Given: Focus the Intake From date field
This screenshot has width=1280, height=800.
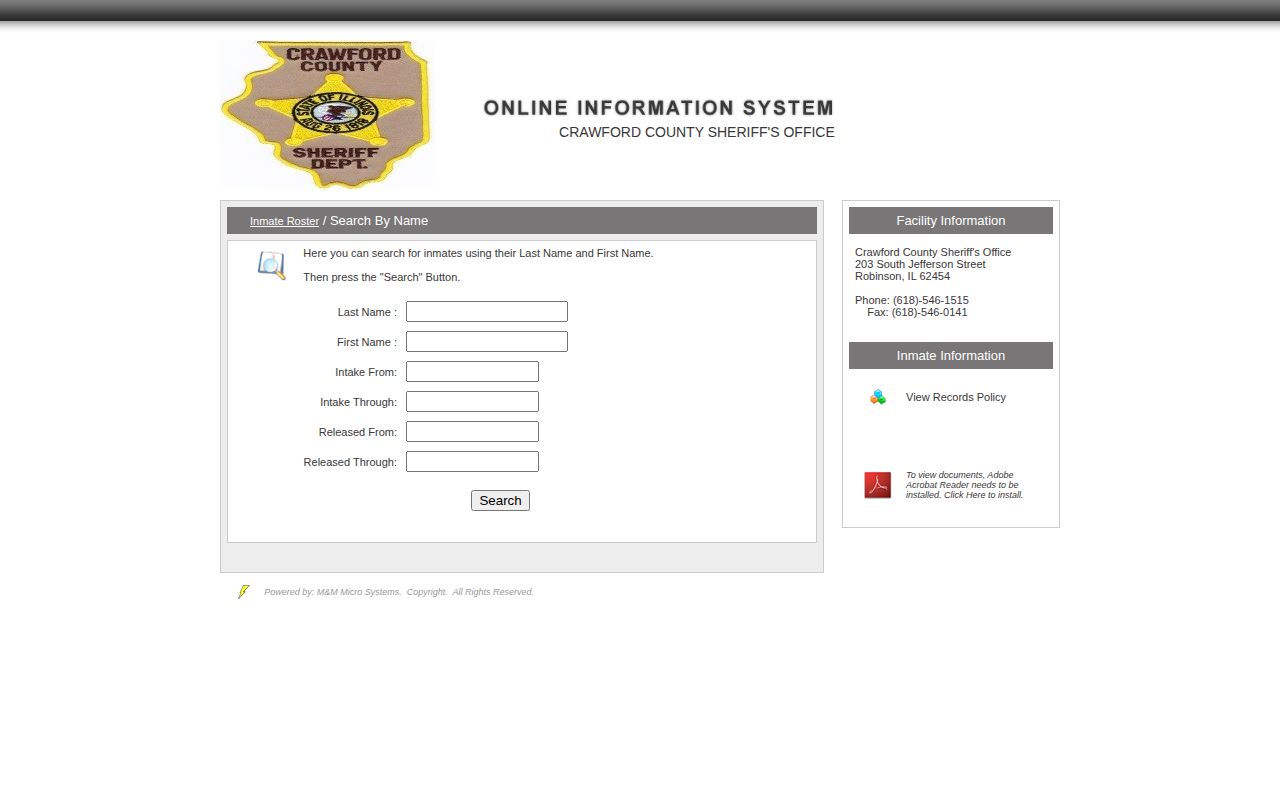Looking at the screenshot, I should tap(472, 372).
